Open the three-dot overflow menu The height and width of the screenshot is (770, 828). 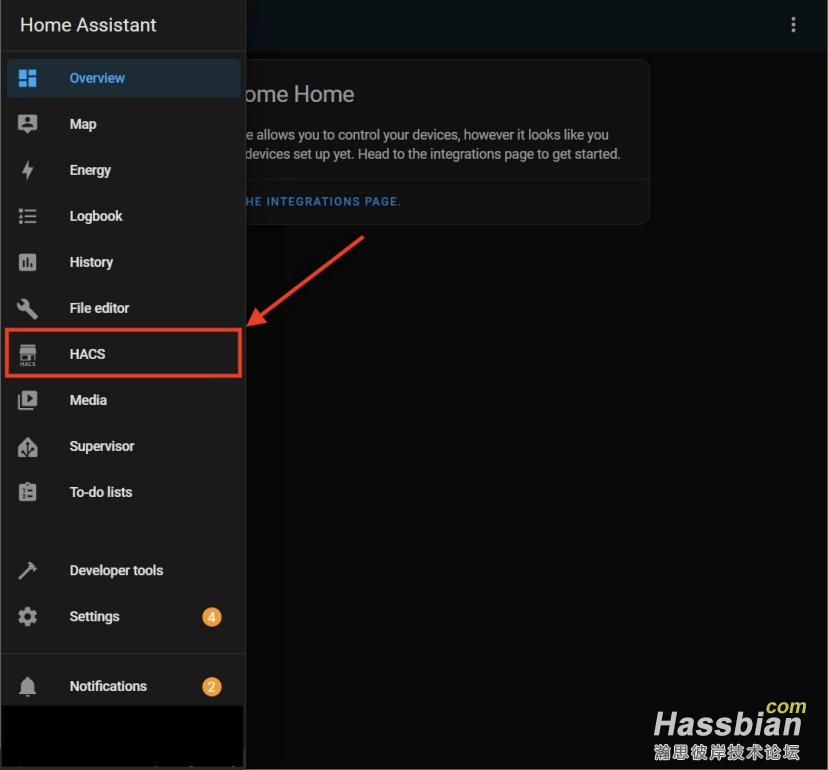(x=793, y=25)
